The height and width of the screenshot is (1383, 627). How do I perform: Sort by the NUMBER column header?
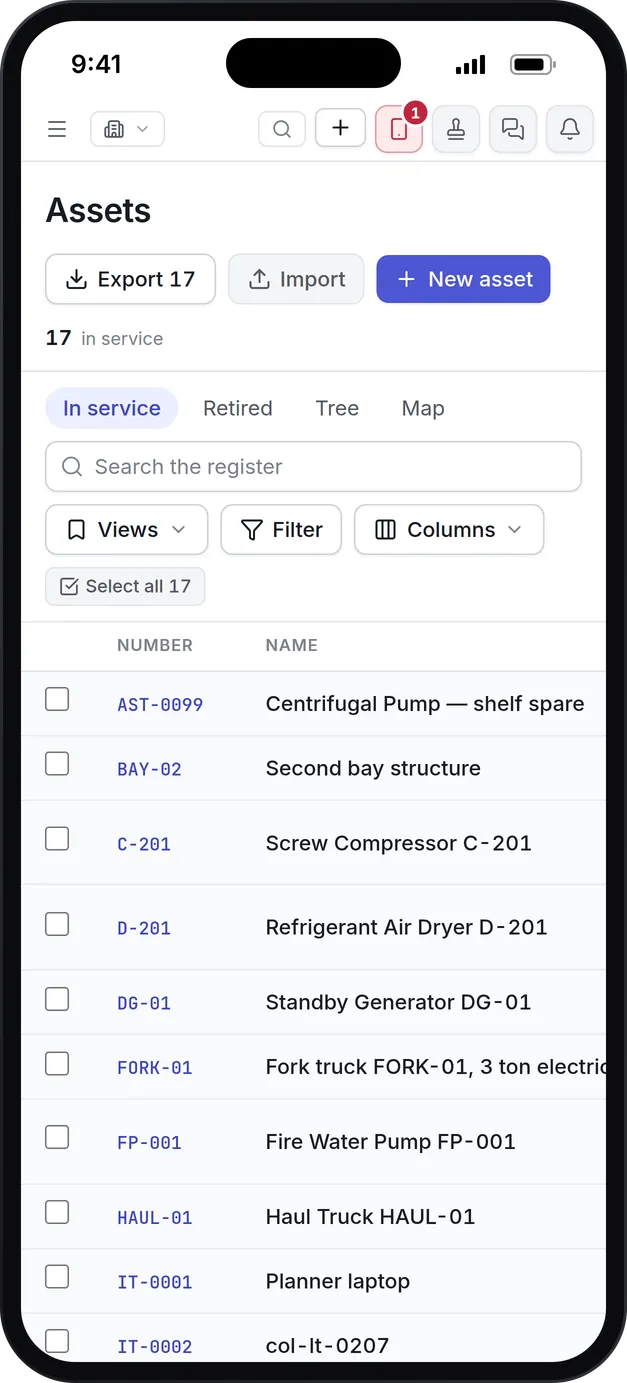pyautogui.click(x=155, y=646)
